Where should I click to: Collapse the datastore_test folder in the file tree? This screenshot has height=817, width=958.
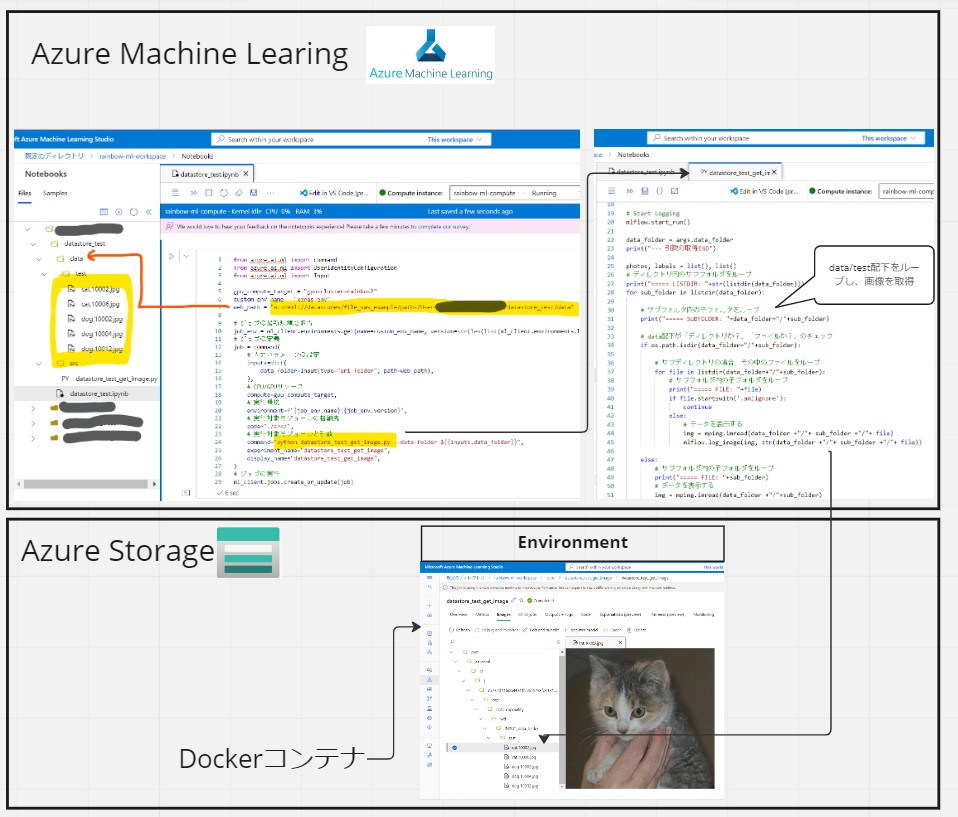34,243
